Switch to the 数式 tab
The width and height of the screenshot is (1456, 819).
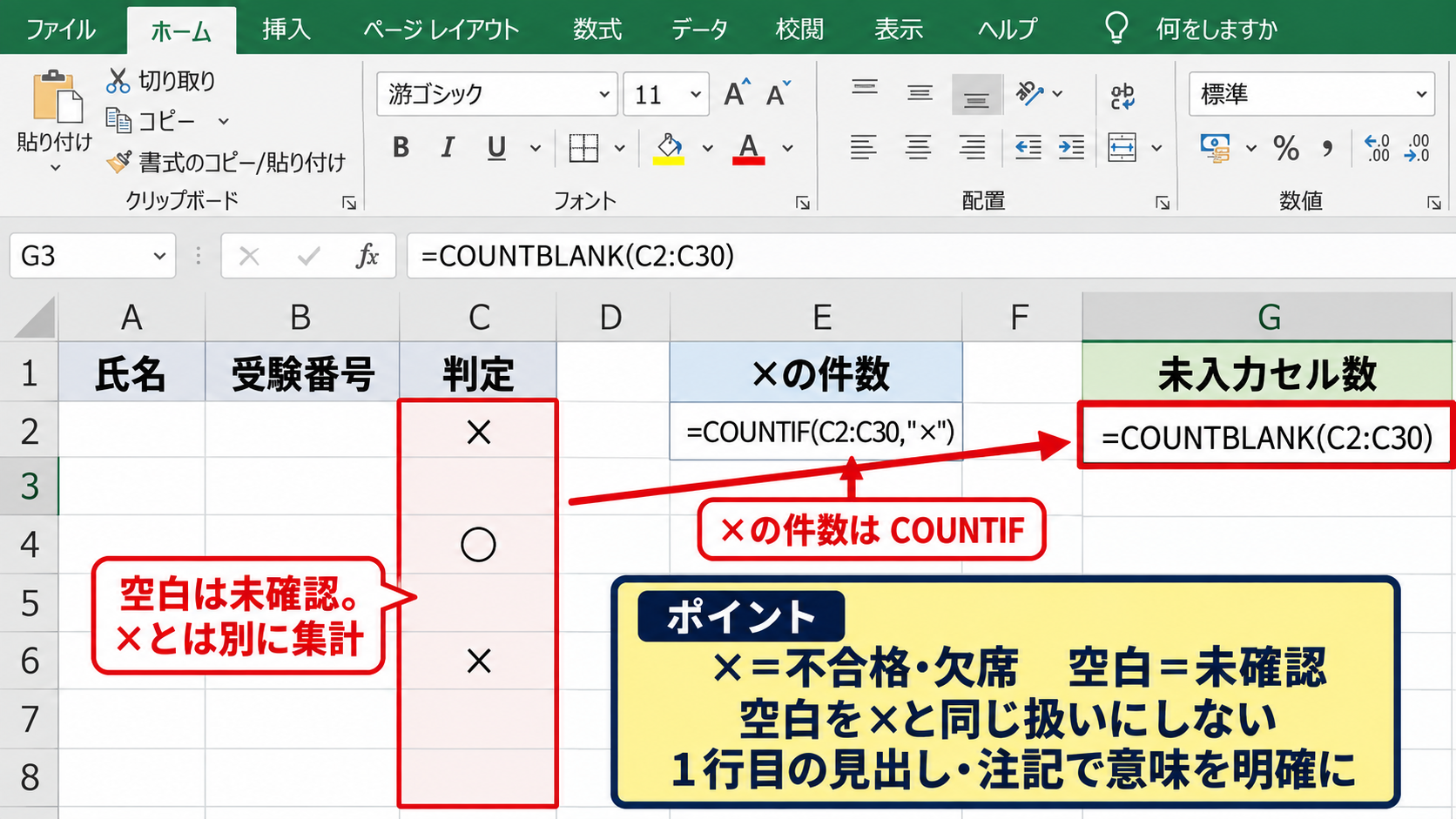coord(597,29)
